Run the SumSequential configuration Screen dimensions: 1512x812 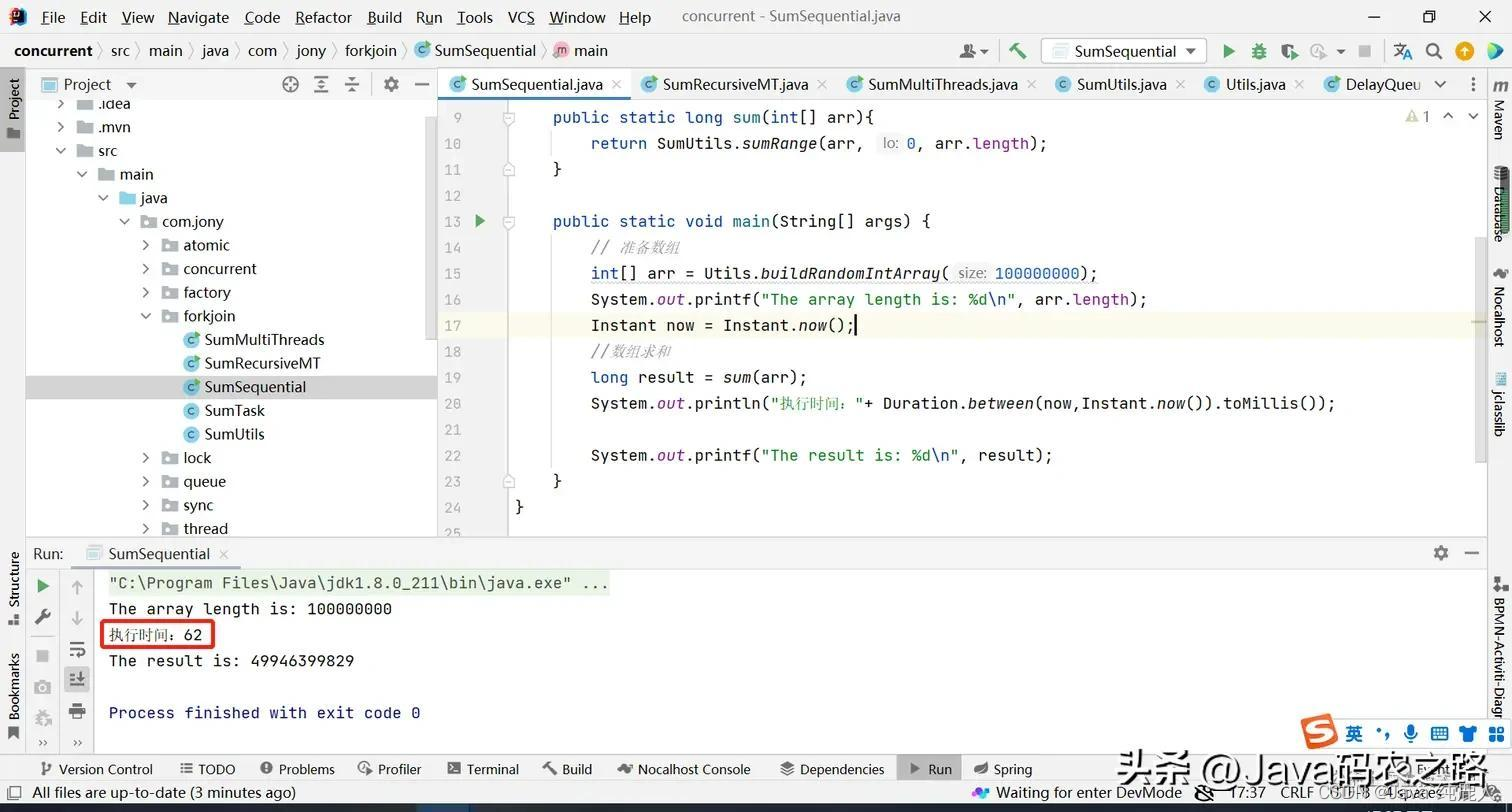tap(1228, 51)
